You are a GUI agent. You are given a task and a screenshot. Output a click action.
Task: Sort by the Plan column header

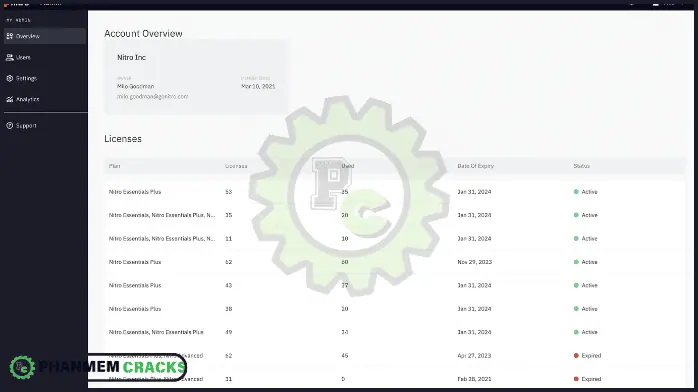[114, 166]
